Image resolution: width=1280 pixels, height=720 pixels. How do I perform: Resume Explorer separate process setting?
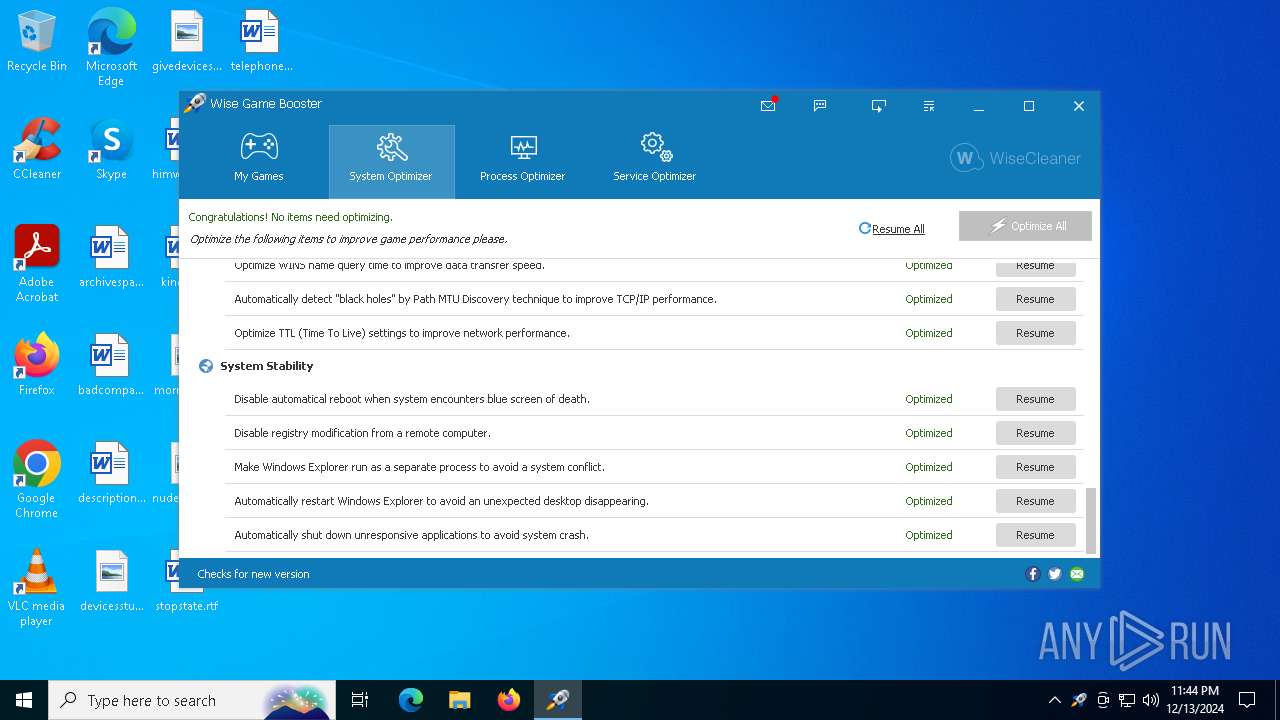pos(1035,467)
